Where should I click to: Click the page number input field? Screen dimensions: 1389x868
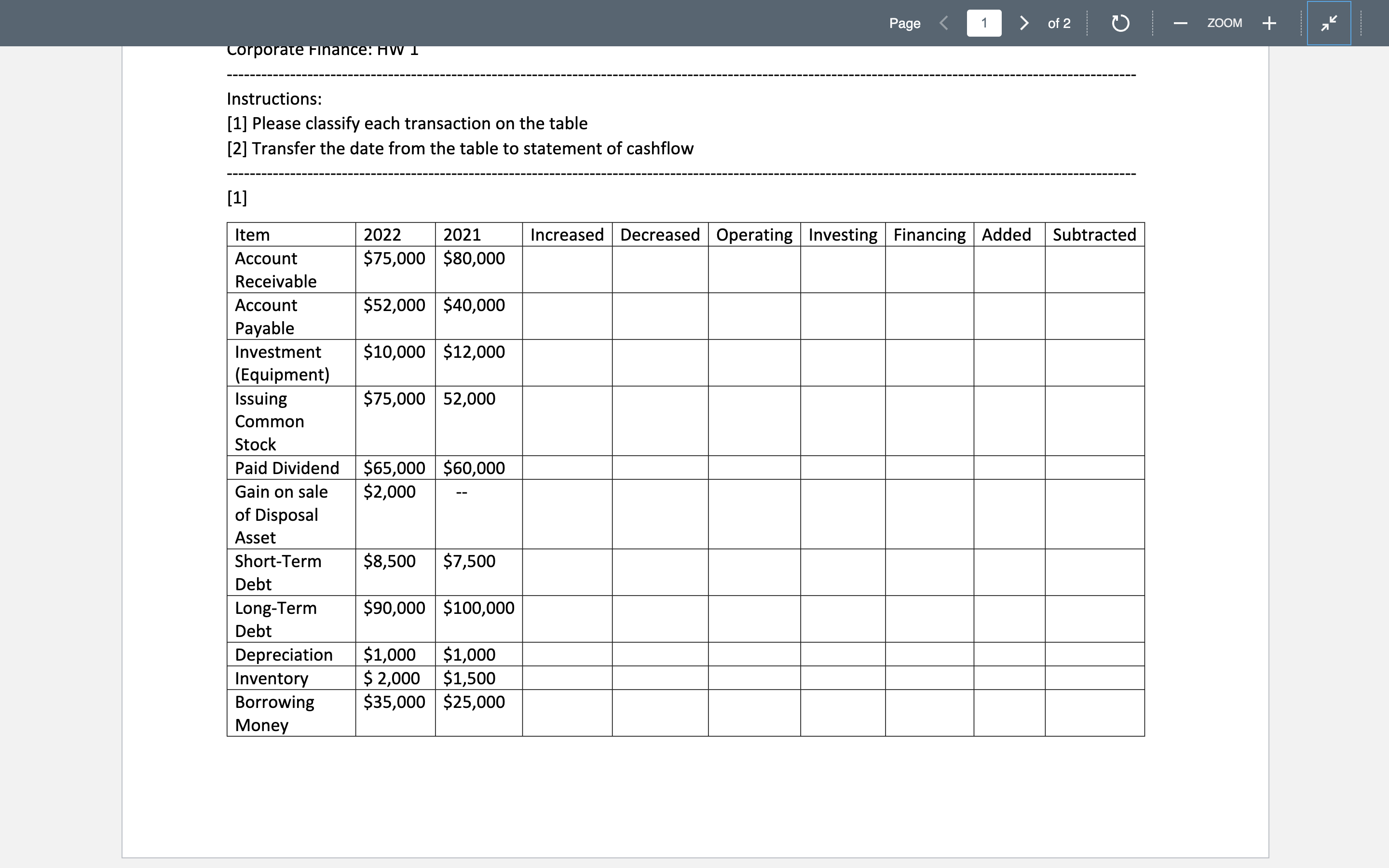click(x=984, y=23)
